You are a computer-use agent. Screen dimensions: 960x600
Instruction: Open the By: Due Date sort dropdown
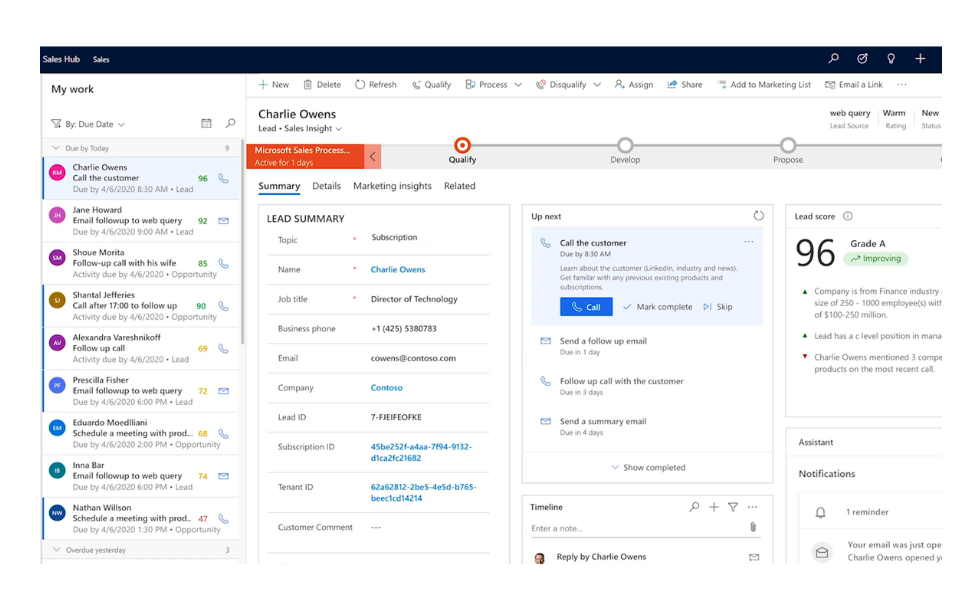coord(89,124)
